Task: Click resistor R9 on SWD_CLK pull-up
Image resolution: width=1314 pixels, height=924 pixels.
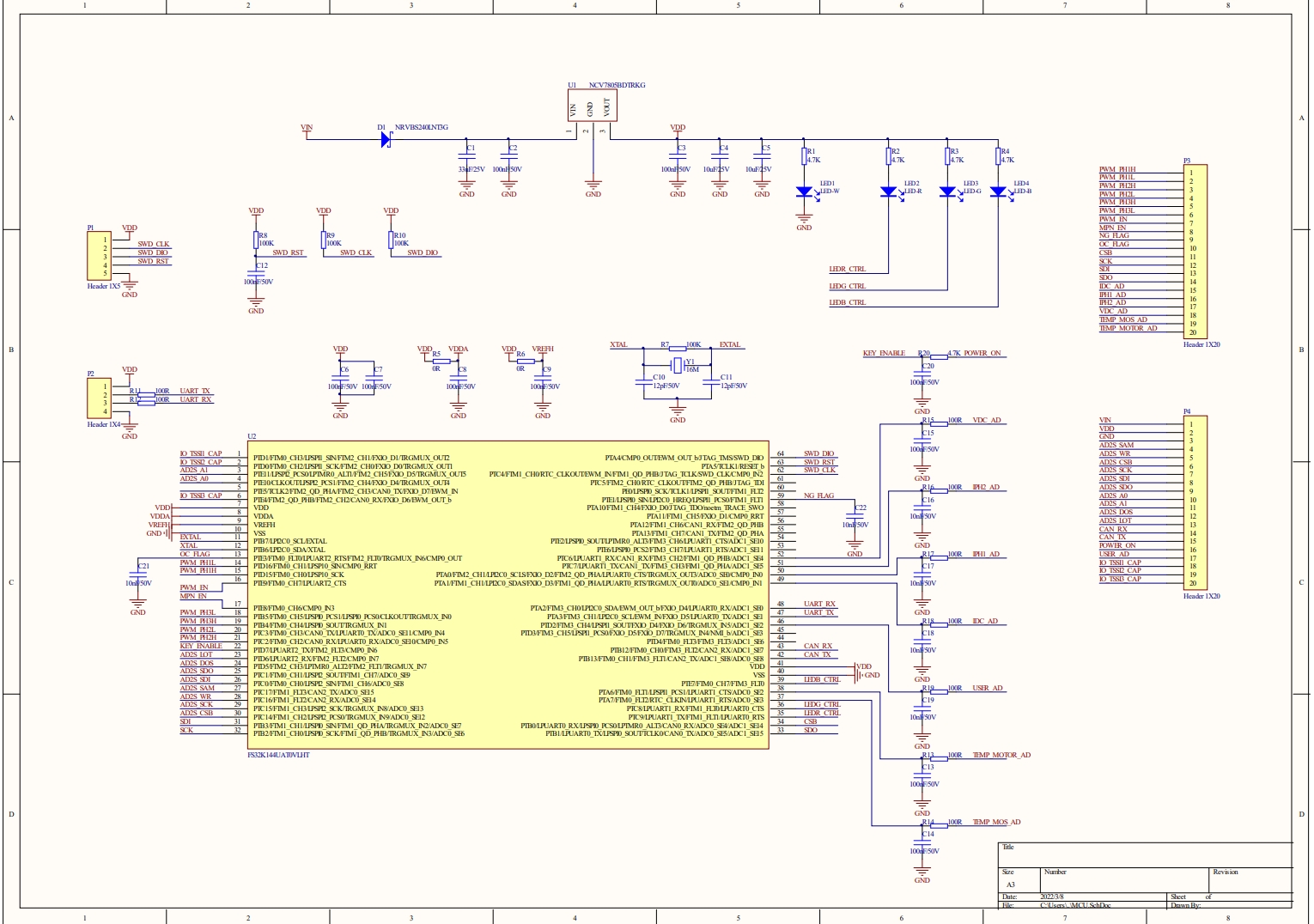Action: 323,240
